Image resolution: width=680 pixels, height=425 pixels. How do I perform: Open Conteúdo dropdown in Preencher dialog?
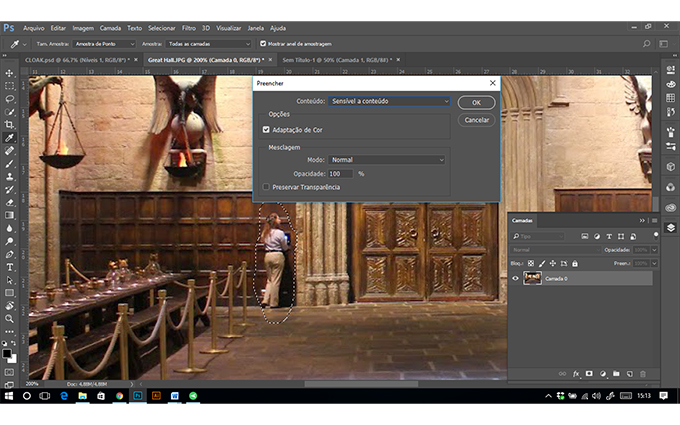pyautogui.click(x=389, y=101)
